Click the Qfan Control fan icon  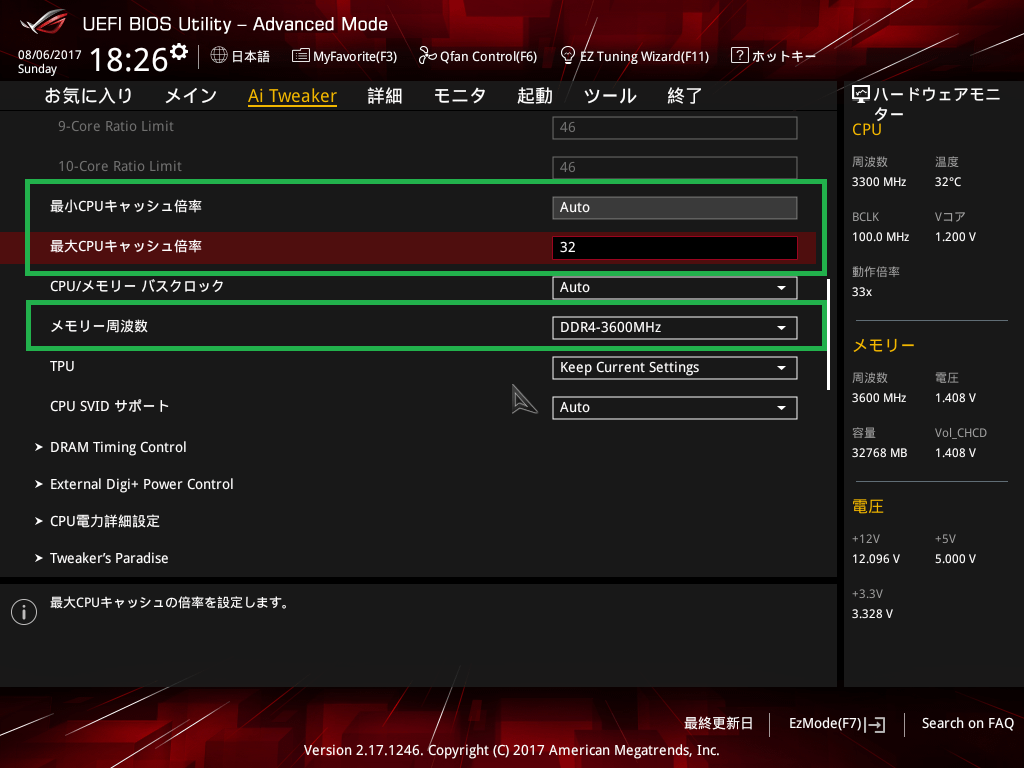point(427,56)
